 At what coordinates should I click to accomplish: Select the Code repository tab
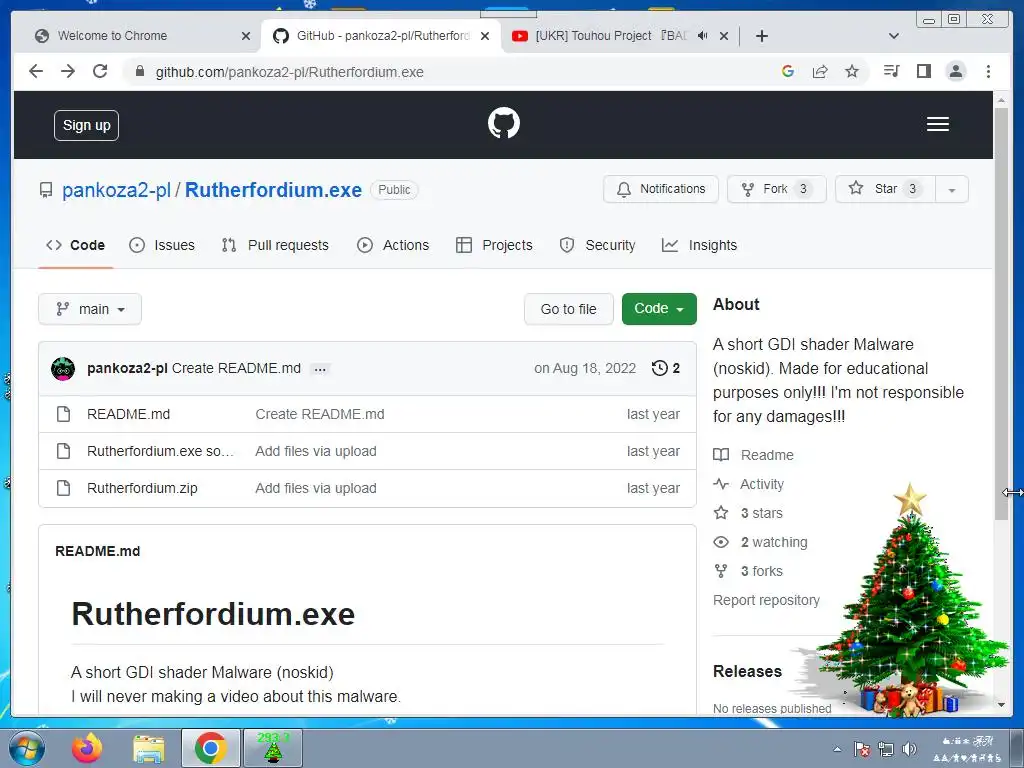[x=75, y=245]
